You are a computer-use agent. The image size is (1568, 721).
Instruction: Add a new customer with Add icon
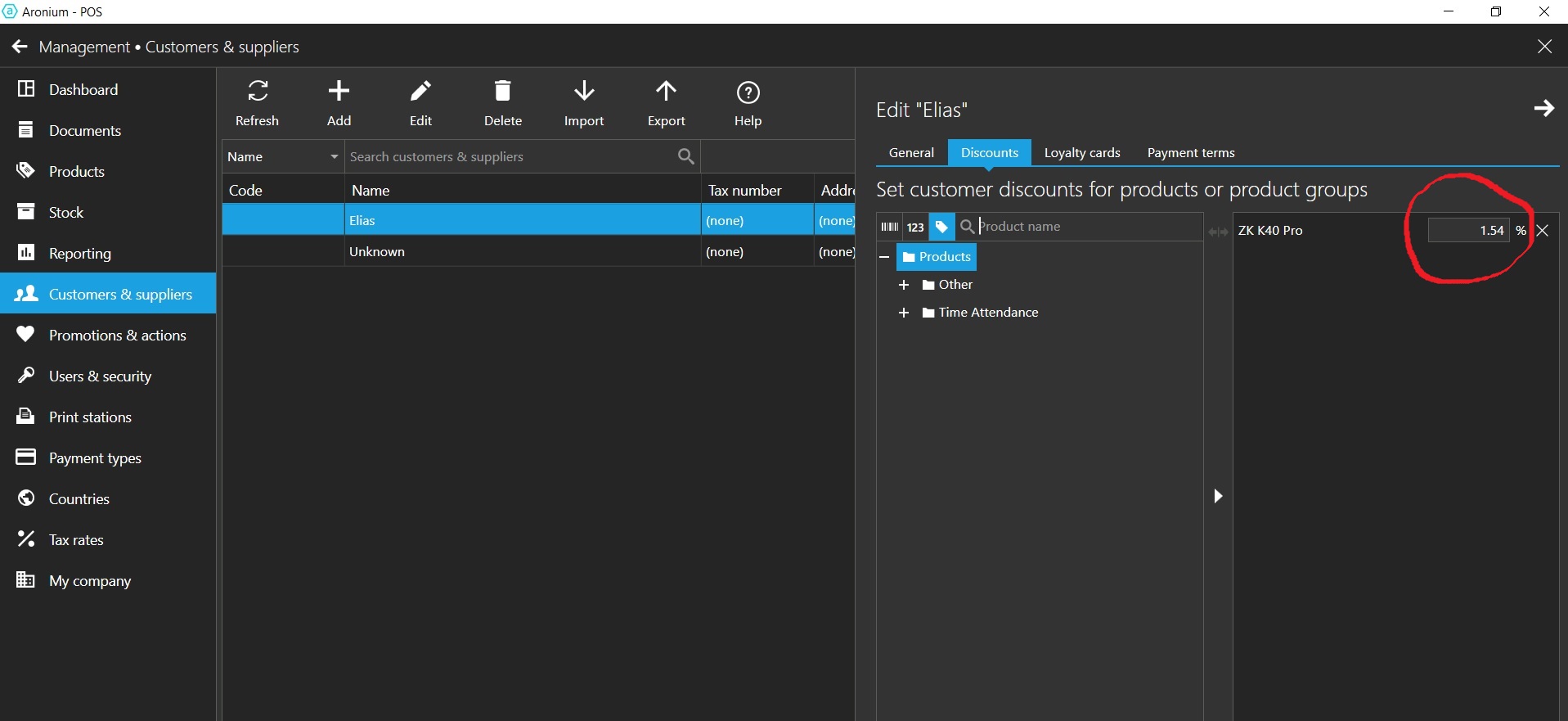point(339,92)
